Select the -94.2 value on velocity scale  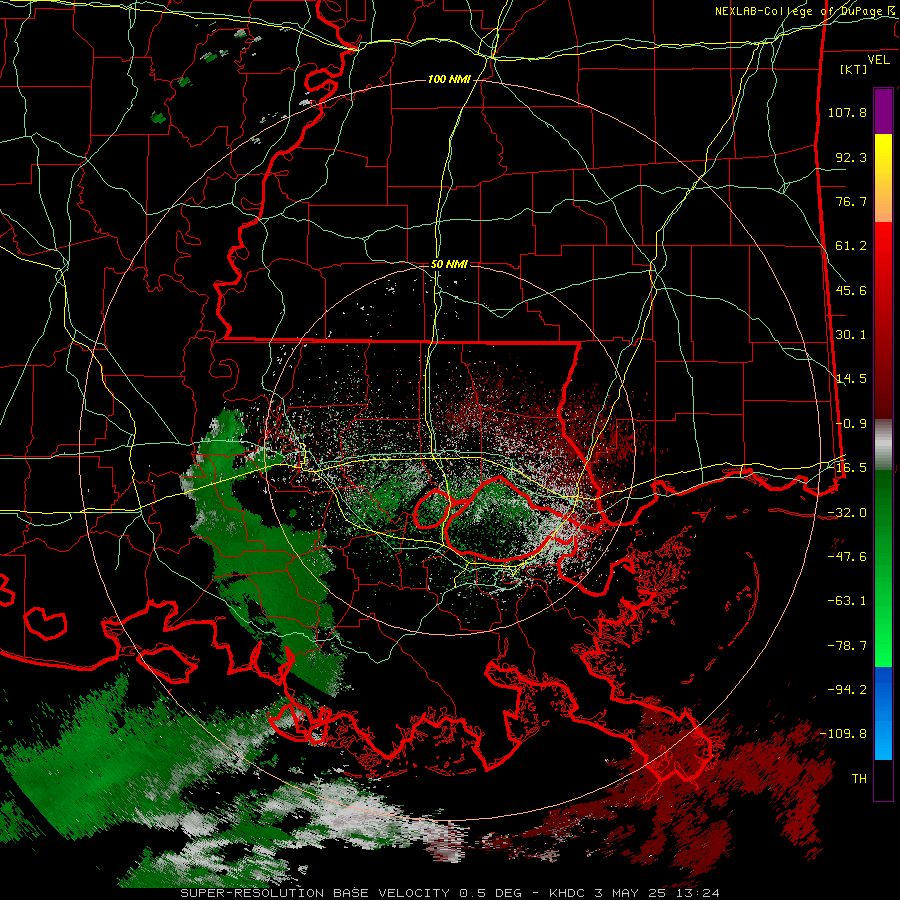click(x=847, y=690)
